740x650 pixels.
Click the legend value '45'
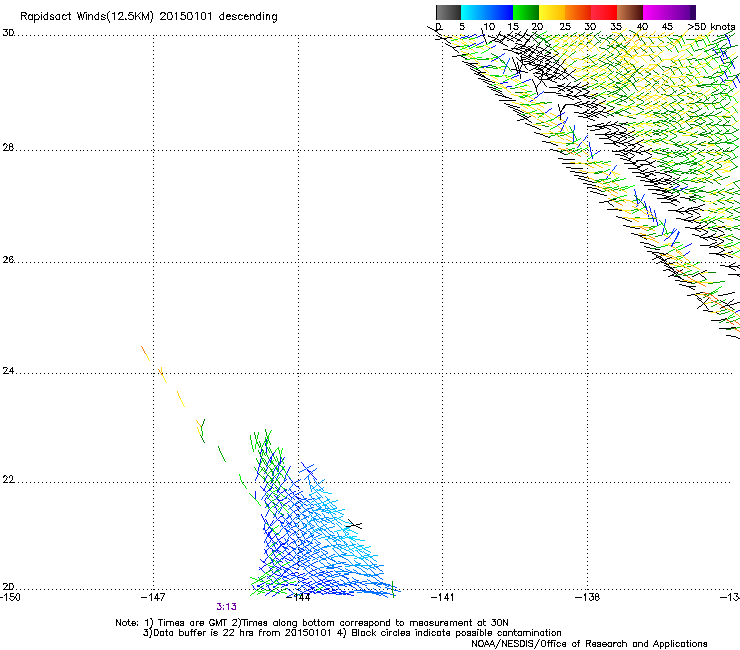[x=667, y=27]
